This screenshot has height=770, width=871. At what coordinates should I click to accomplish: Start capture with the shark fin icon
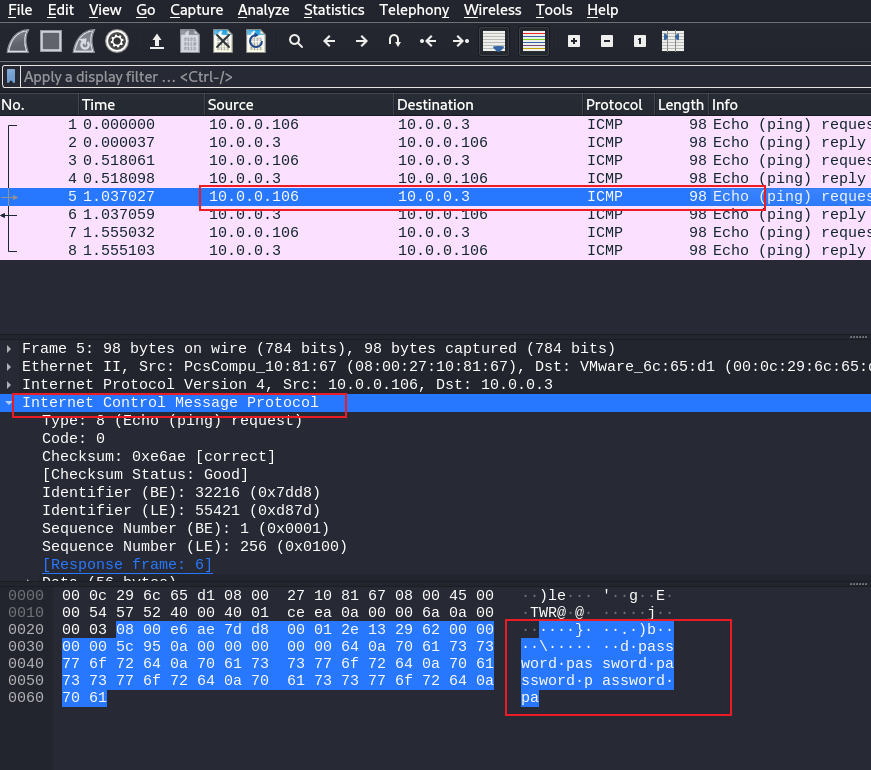[x=18, y=41]
